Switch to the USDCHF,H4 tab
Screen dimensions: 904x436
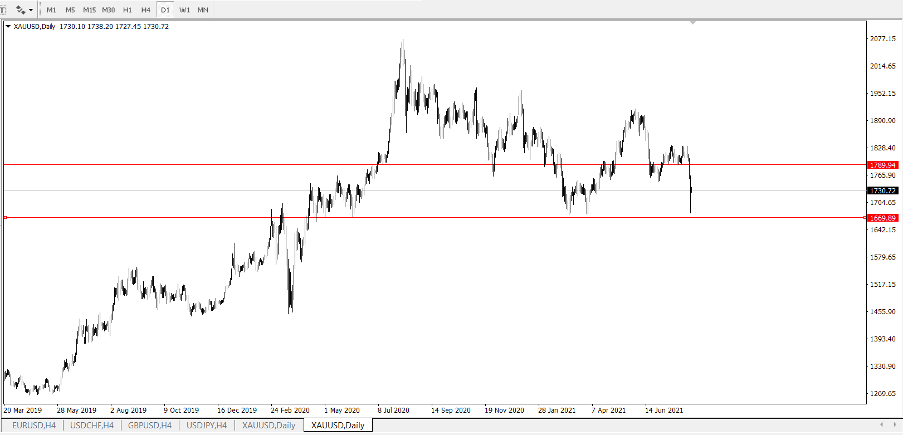pyautogui.click(x=93, y=426)
